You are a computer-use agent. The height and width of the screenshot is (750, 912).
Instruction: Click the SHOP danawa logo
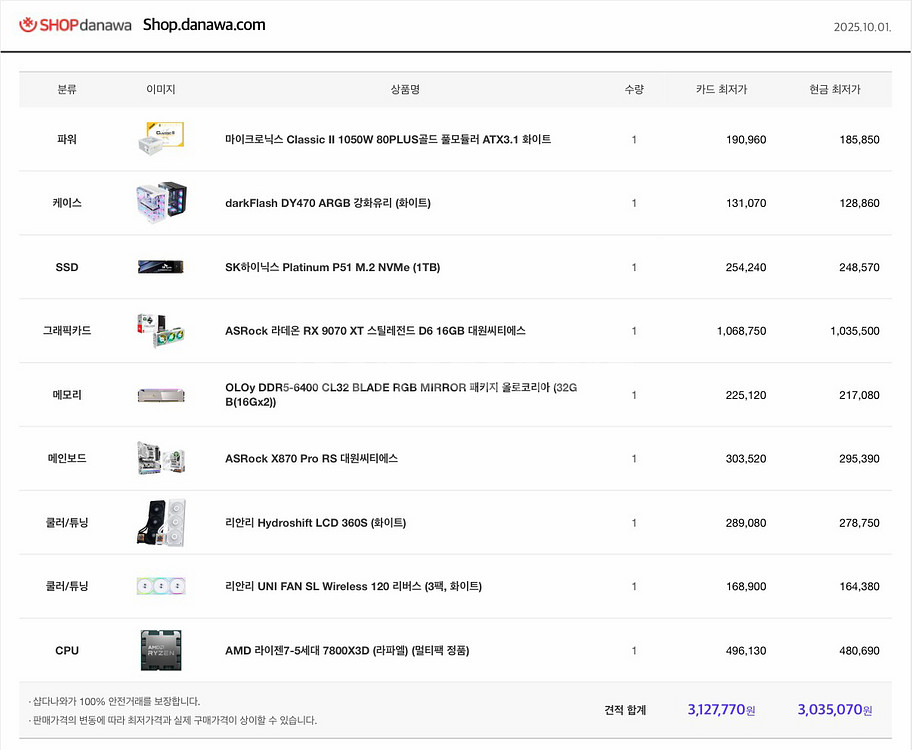[x=75, y=25]
